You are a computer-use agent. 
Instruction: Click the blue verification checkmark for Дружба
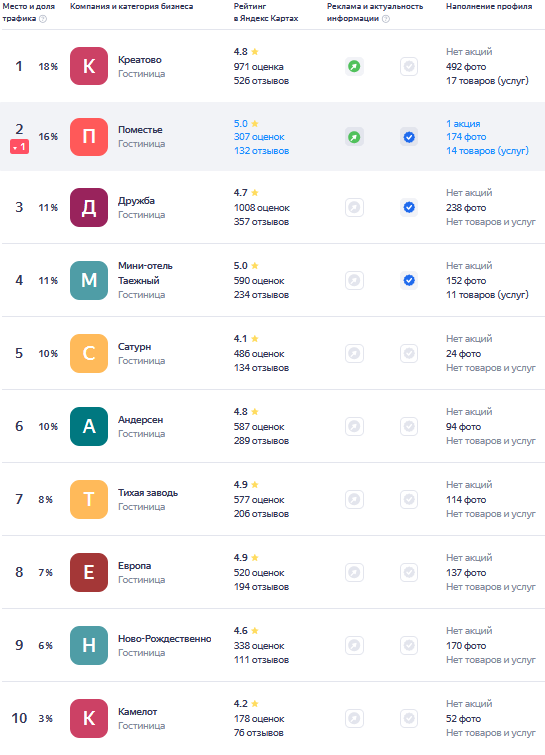pos(409,208)
